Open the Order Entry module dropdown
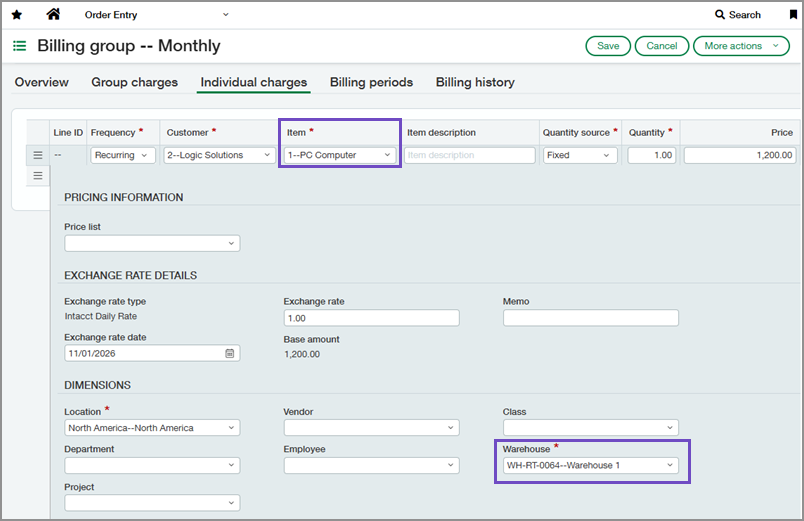This screenshot has width=804, height=521. pyautogui.click(x=156, y=15)
